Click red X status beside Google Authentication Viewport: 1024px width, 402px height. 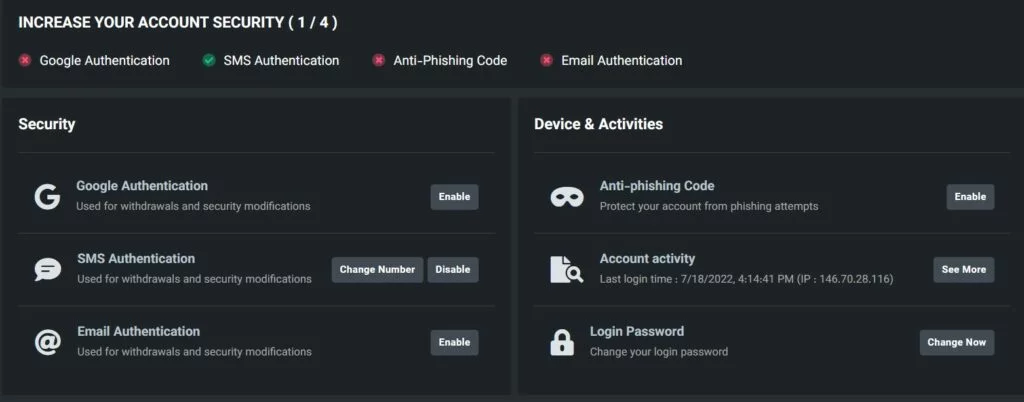(x=25, y=61)
